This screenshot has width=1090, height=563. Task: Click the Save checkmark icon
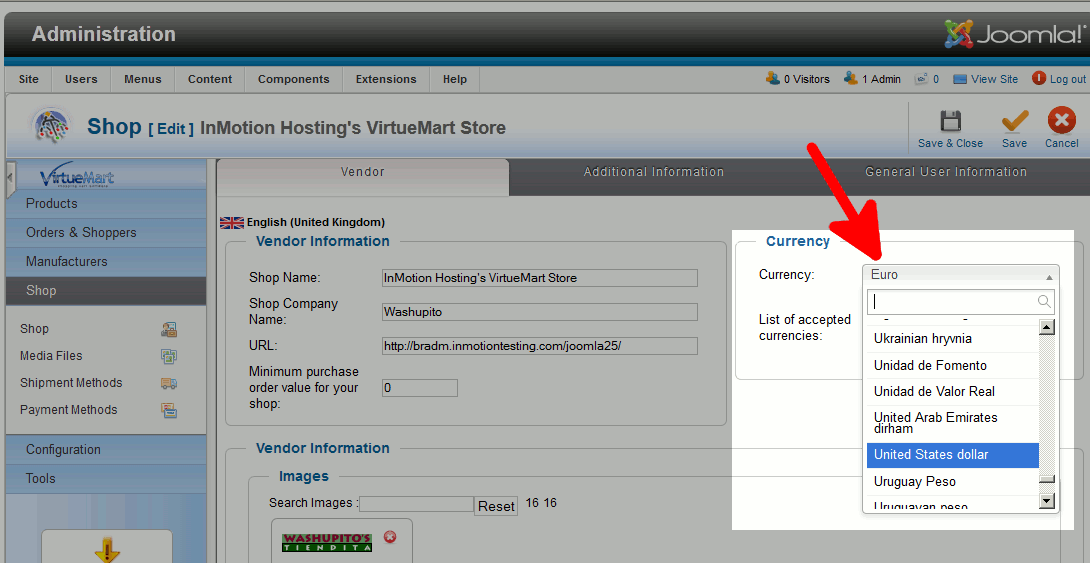pos(1014,121)
